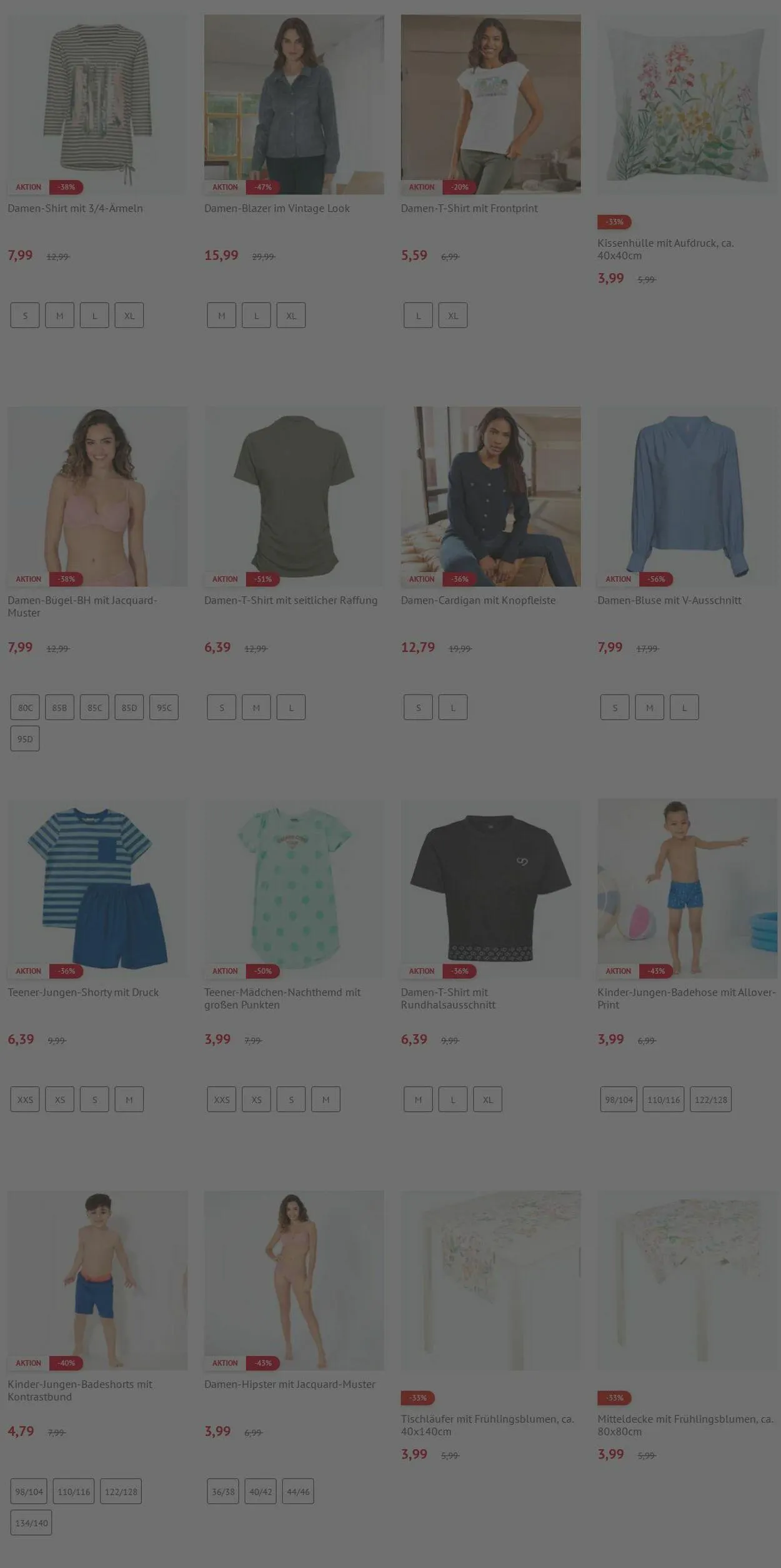Pick size 40/42 for Damen-Hipster
The height and width of the screenshot is (1568, 781).
coord(261,1492)
